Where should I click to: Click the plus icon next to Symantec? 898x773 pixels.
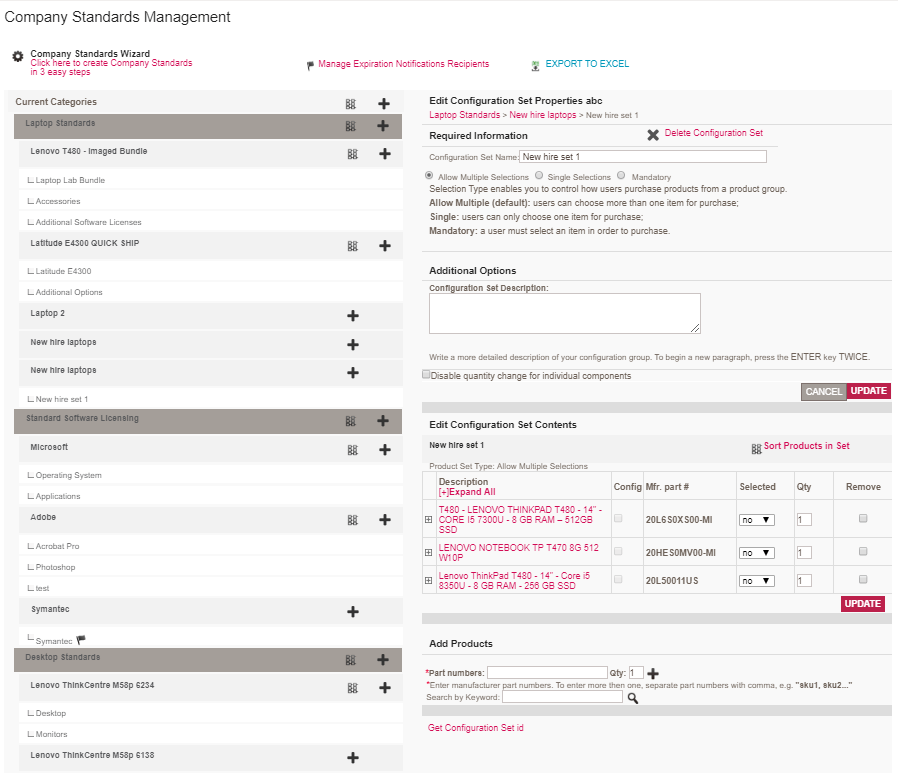[352, 611]
